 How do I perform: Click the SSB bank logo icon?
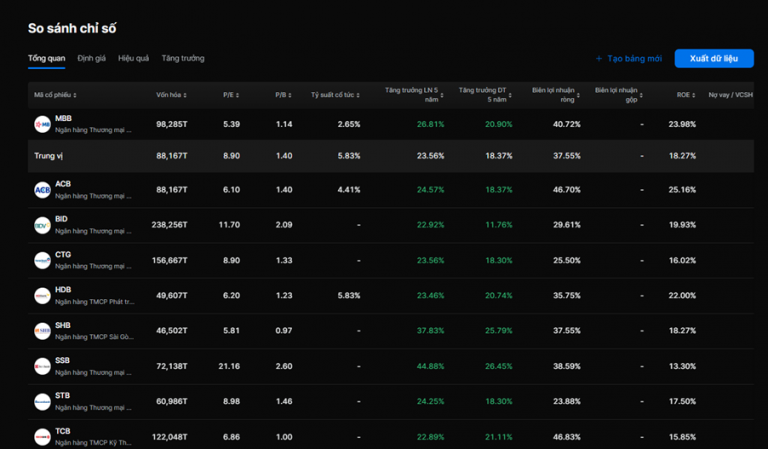point(42,366)
